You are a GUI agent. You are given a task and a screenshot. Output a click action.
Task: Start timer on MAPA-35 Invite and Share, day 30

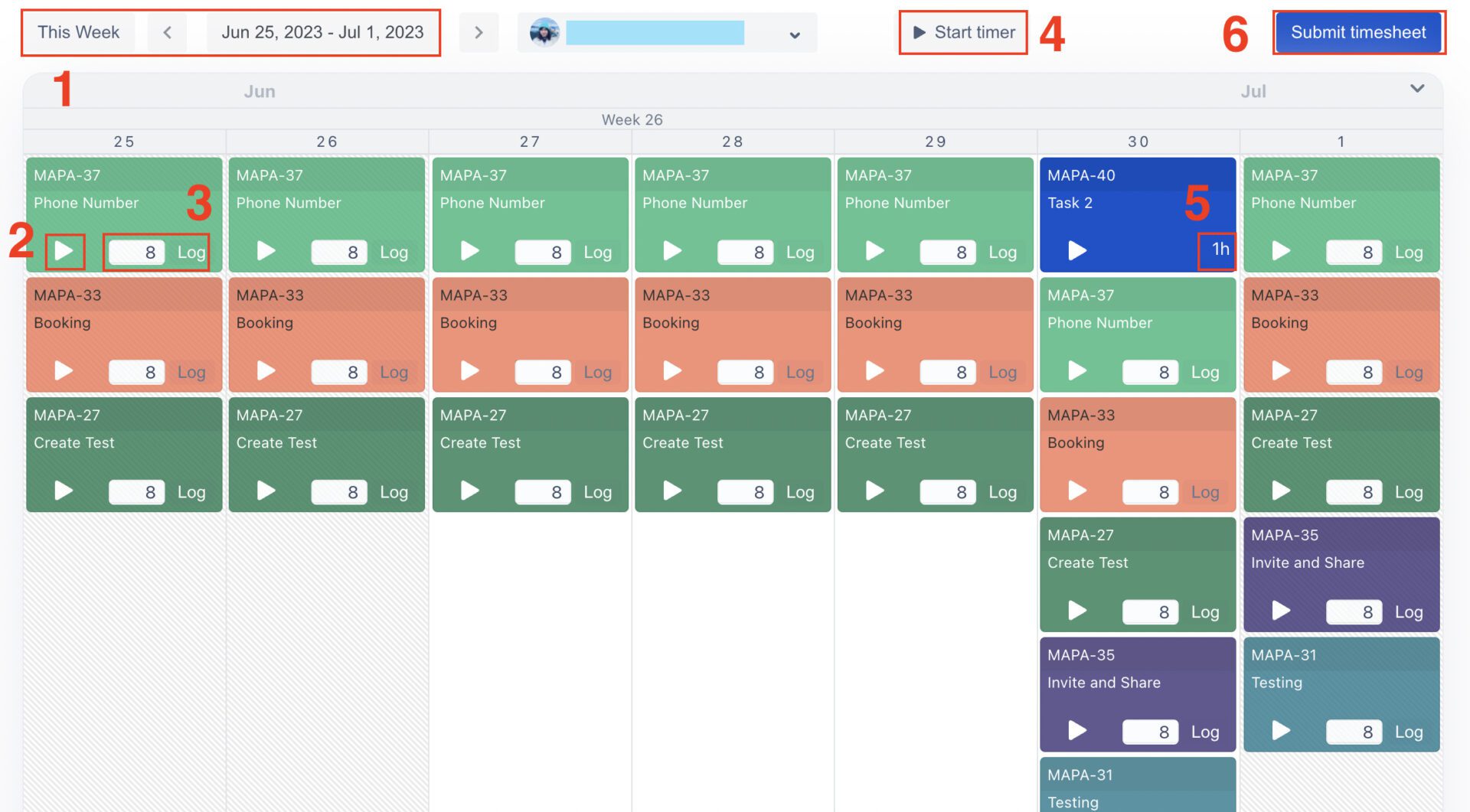coord(1077,731)
